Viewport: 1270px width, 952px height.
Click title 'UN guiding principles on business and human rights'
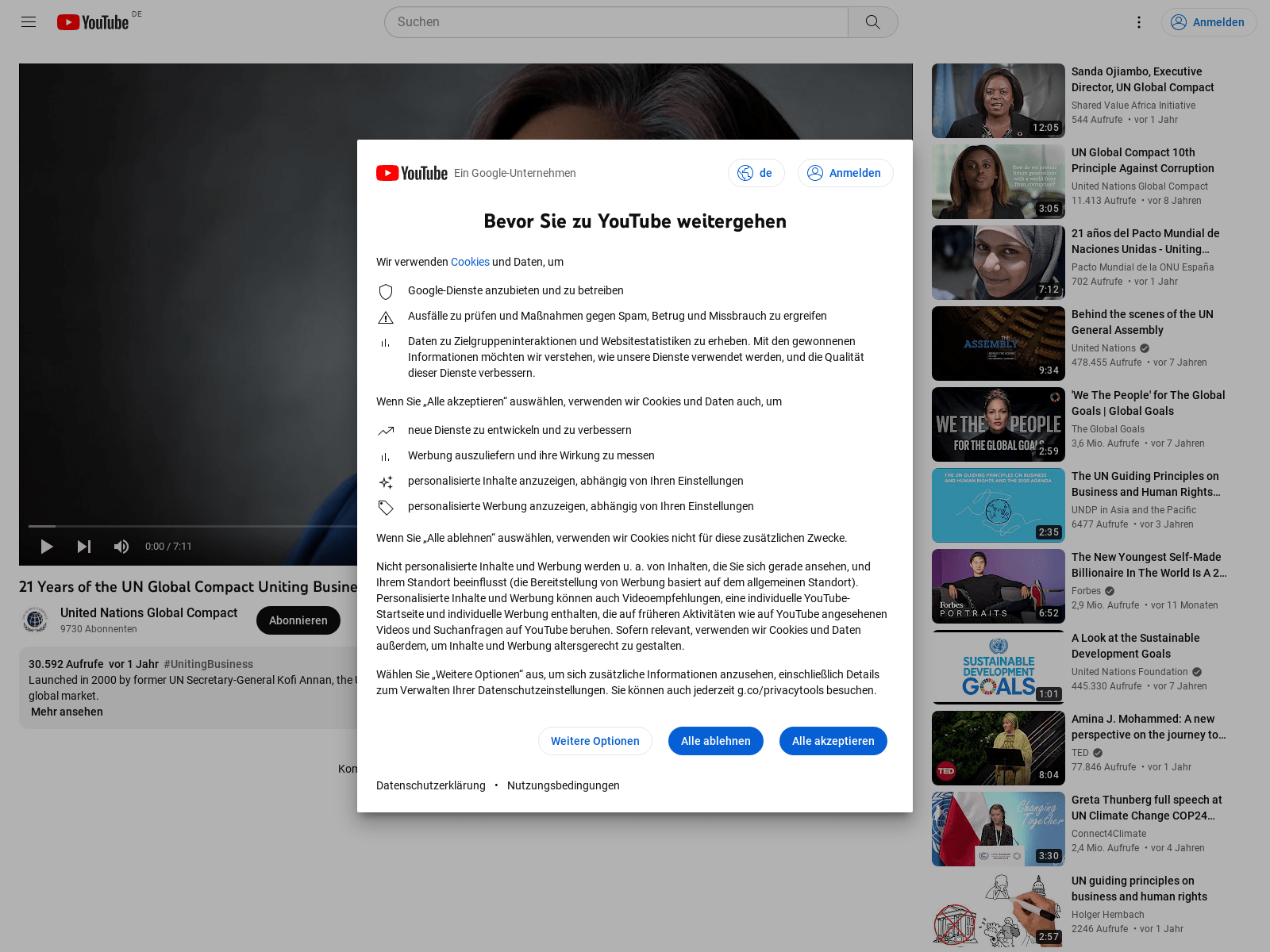[x=1139, y=889]
